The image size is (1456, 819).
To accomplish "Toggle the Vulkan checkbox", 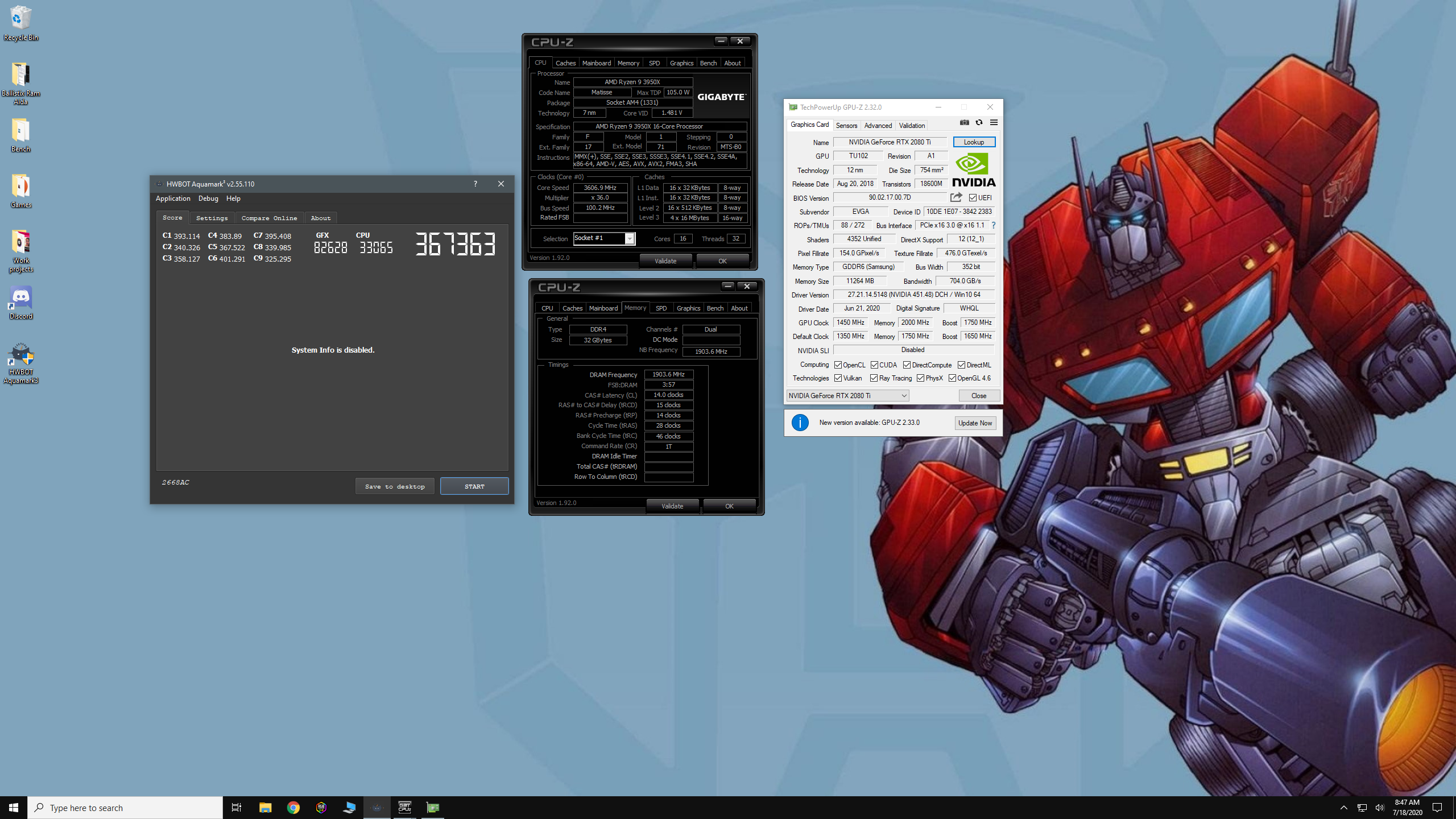I will click(838, 378).
